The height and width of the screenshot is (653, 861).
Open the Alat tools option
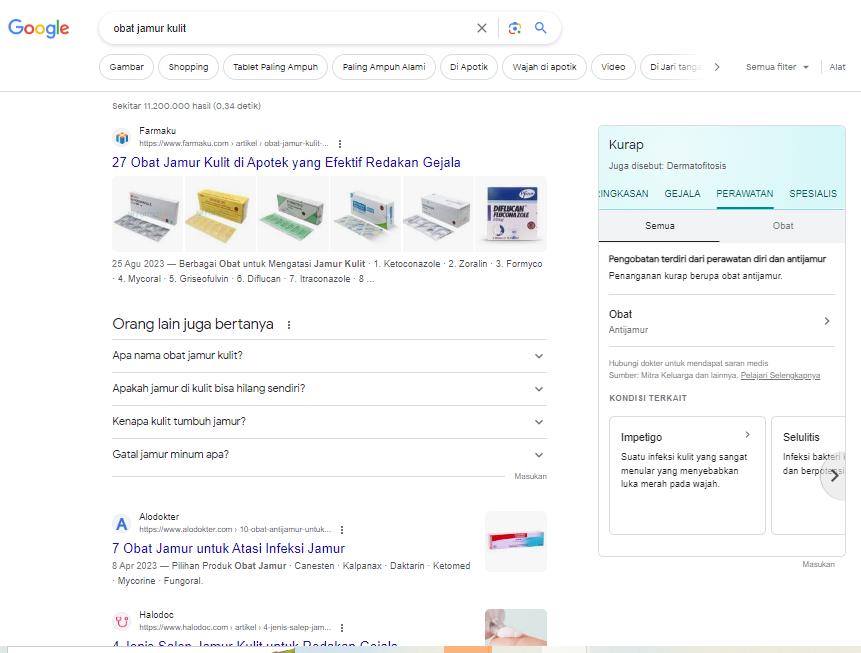[837, 67]
